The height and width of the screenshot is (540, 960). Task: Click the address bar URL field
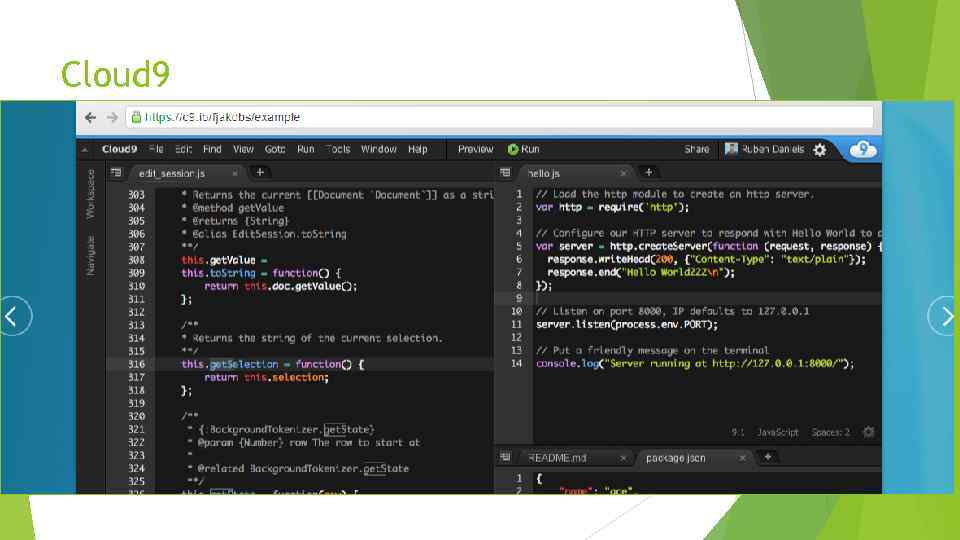click(500, 117)
